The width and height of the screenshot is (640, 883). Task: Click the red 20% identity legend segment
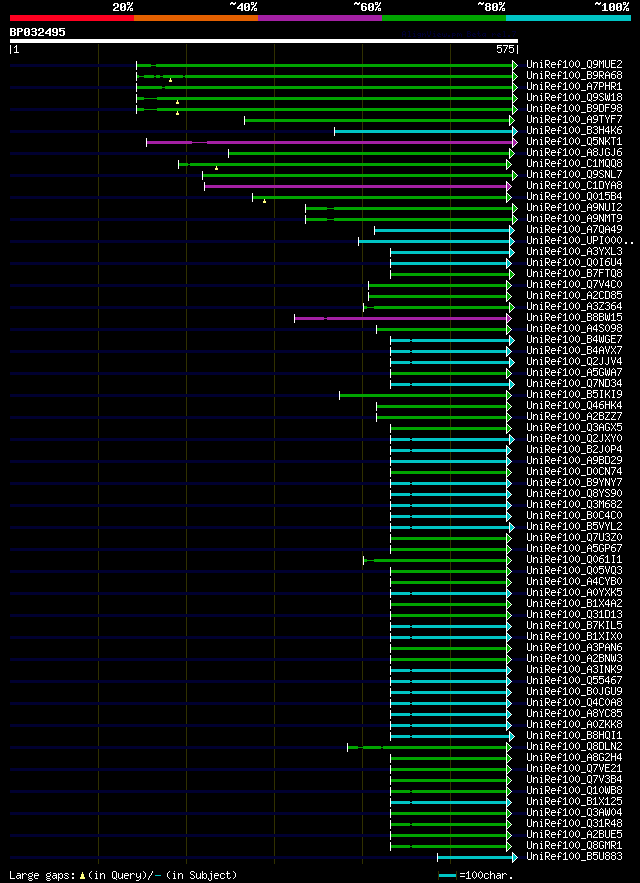(72, 17)
